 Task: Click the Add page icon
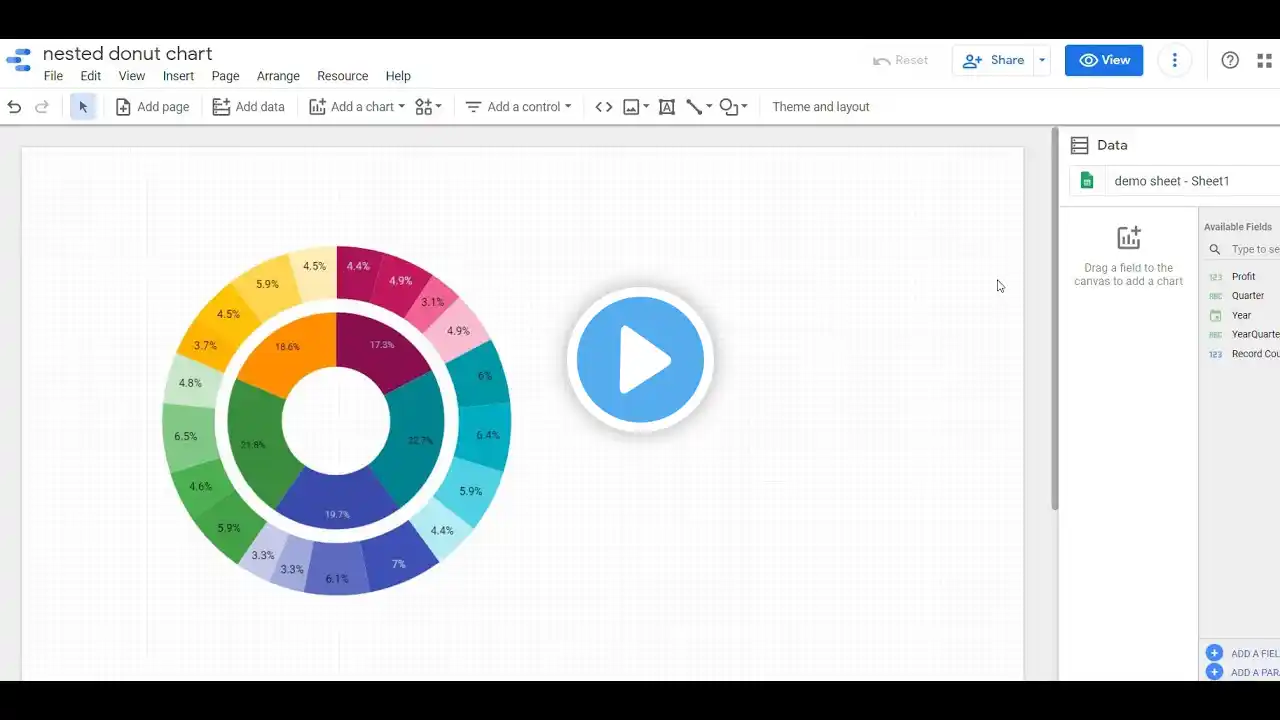[123, 107]
